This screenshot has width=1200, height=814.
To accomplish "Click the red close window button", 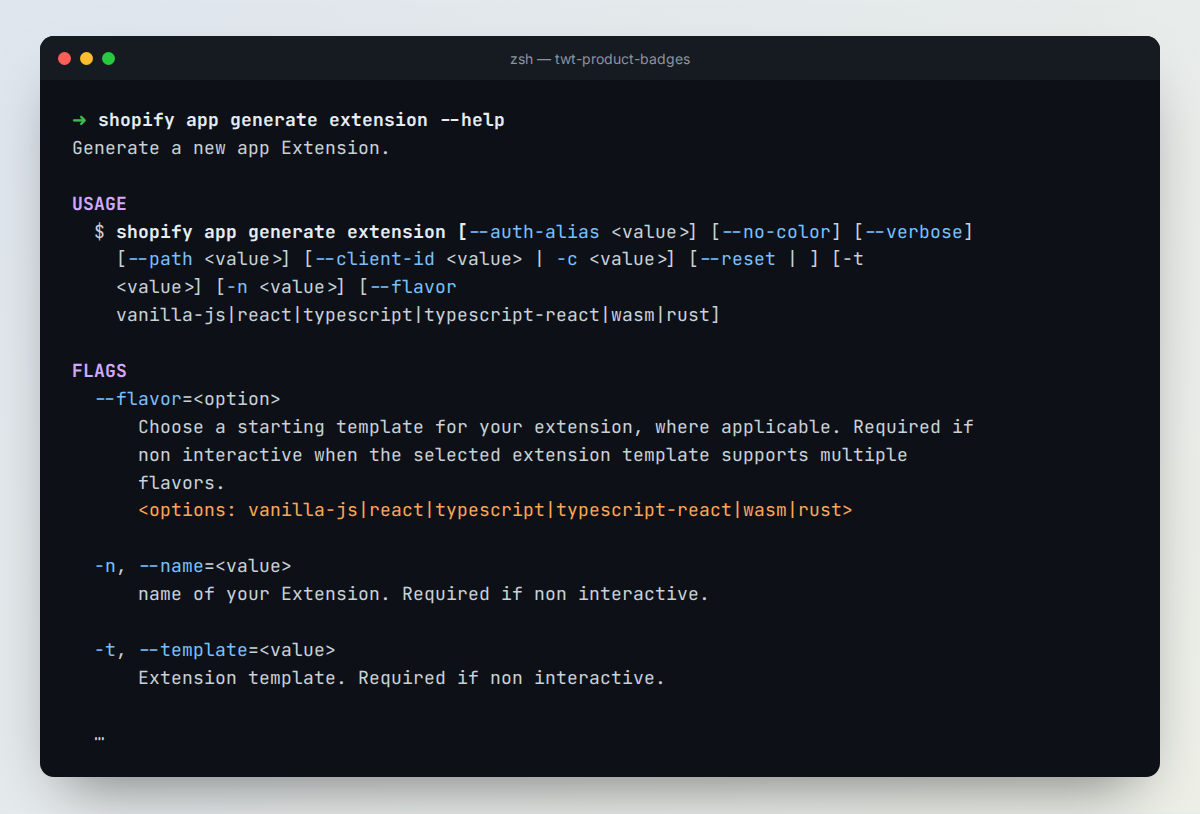I will click(65, 59).
